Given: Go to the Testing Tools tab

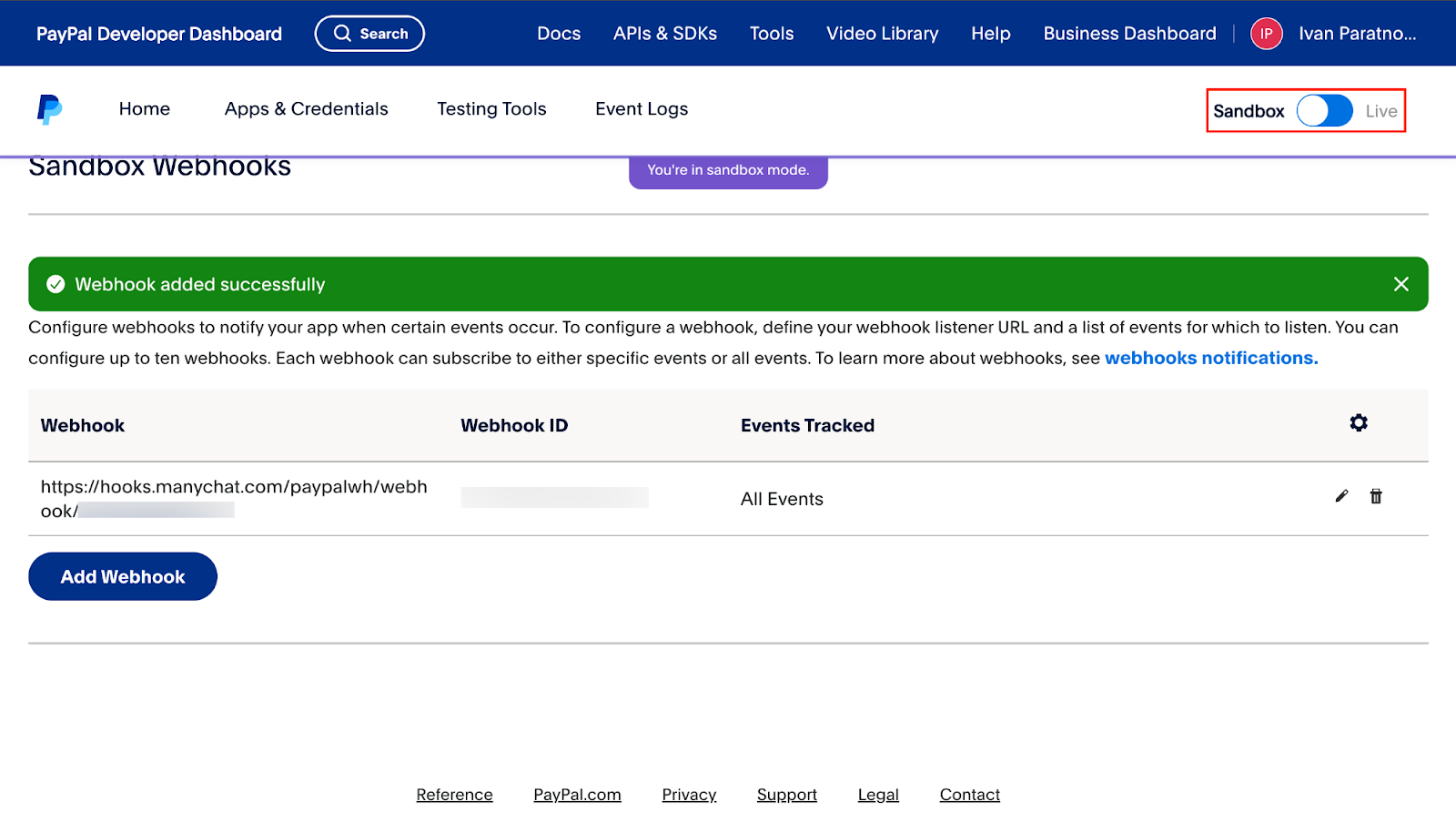Looking at the screenshot, I should tap(491, 109).
